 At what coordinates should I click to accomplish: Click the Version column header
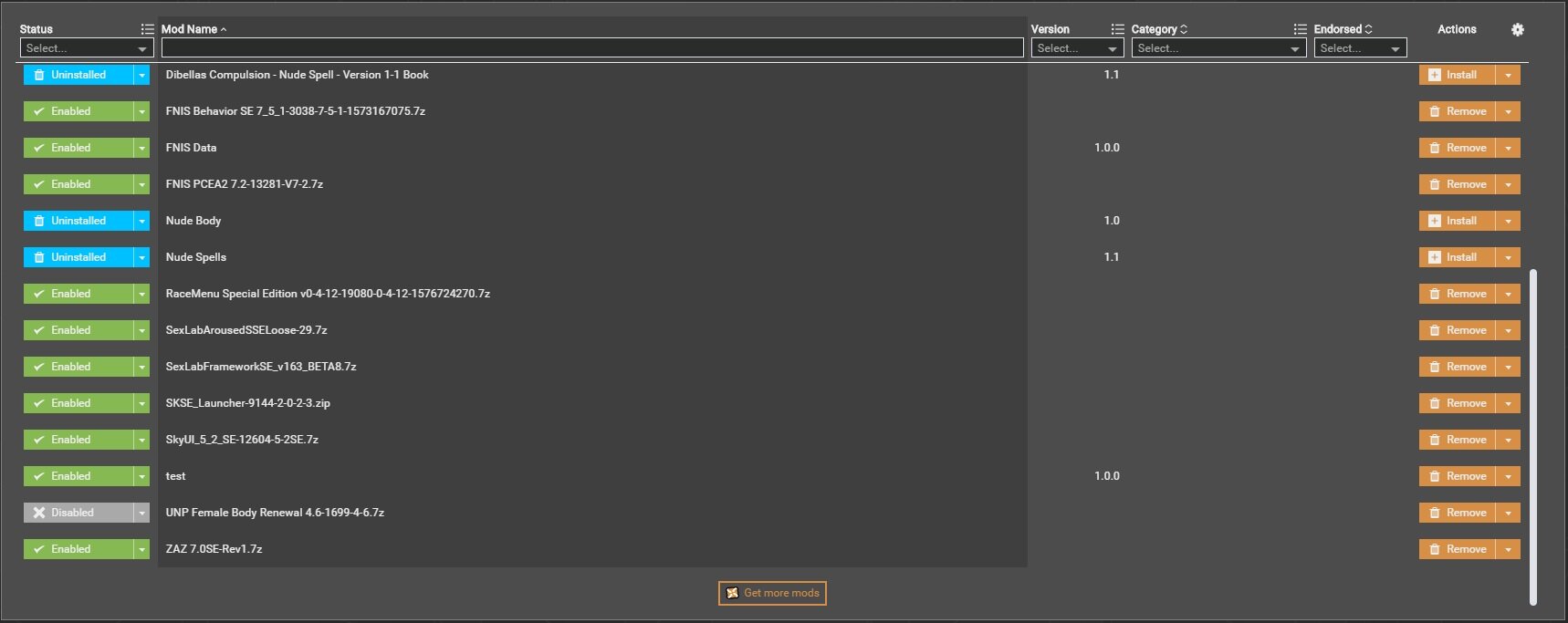click(x=1051, y=29)
